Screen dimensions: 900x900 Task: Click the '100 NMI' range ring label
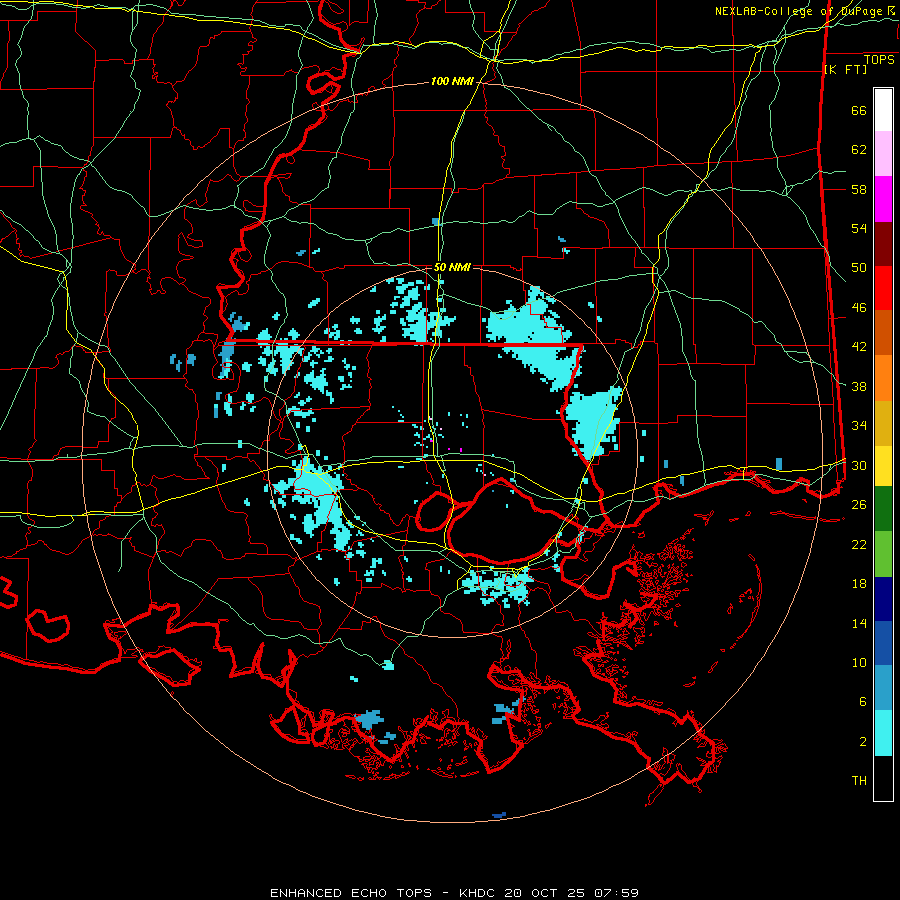click(x=452, y=82)
